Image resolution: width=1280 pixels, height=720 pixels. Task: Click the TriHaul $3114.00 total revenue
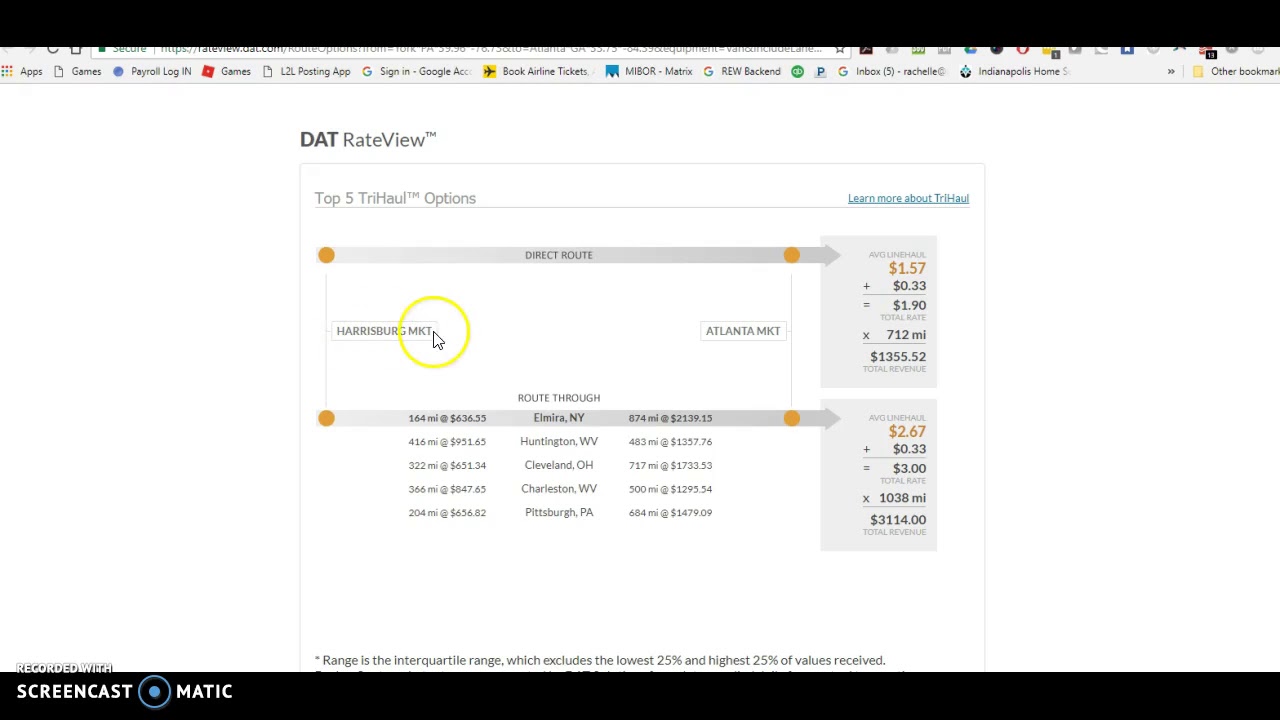pos(898,520)
